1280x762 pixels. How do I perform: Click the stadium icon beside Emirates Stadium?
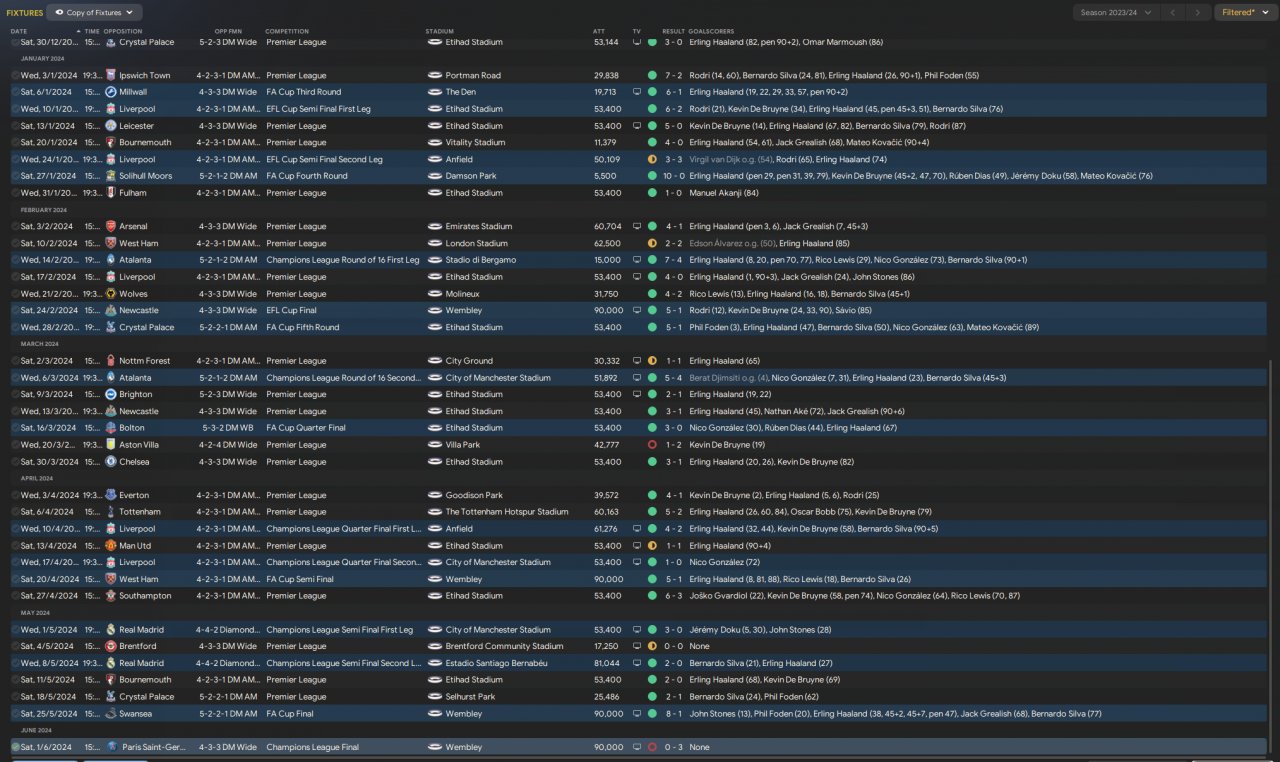[x=434, y=226]
